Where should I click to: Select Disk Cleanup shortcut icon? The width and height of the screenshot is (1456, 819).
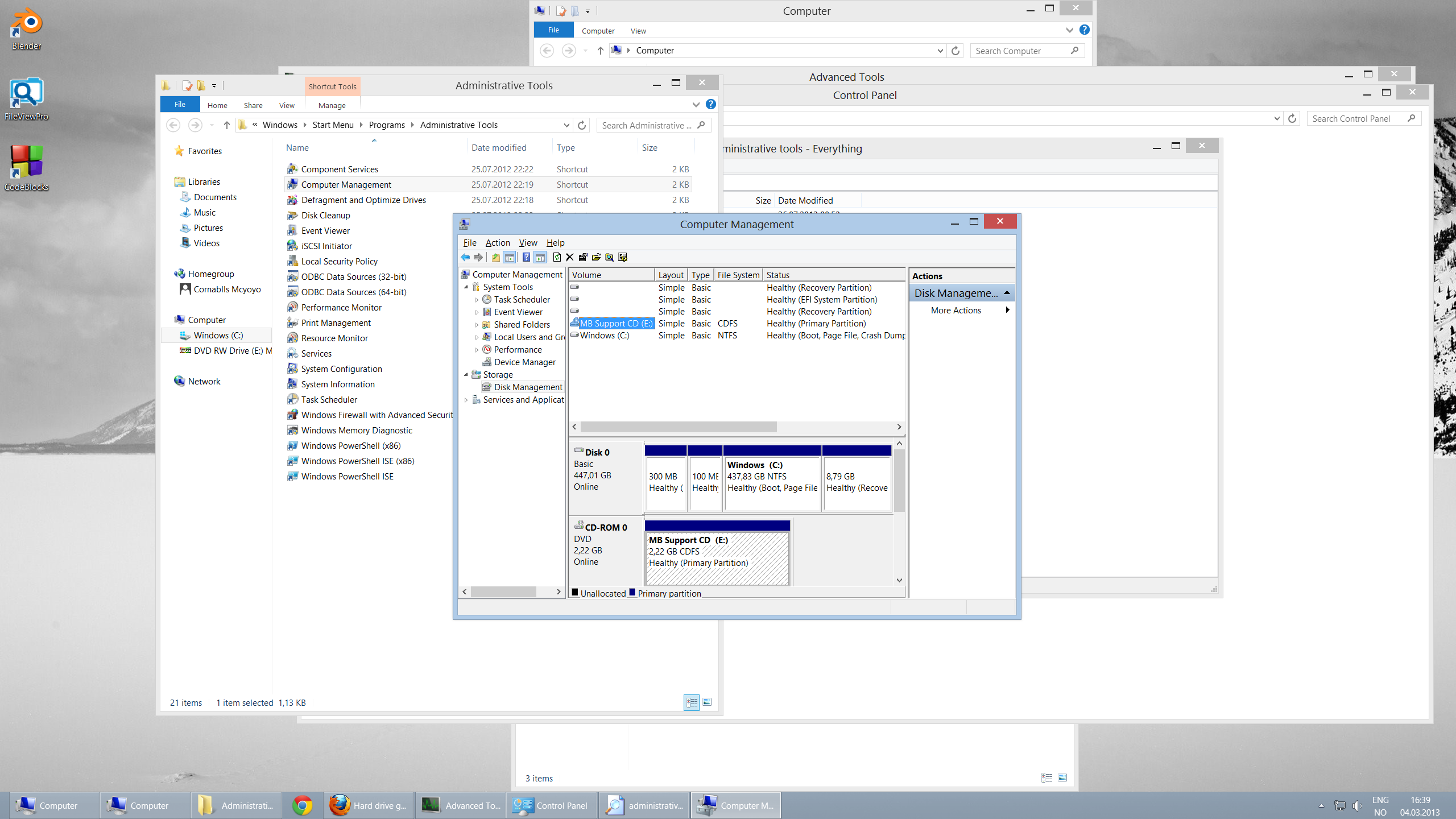(292, 216)
